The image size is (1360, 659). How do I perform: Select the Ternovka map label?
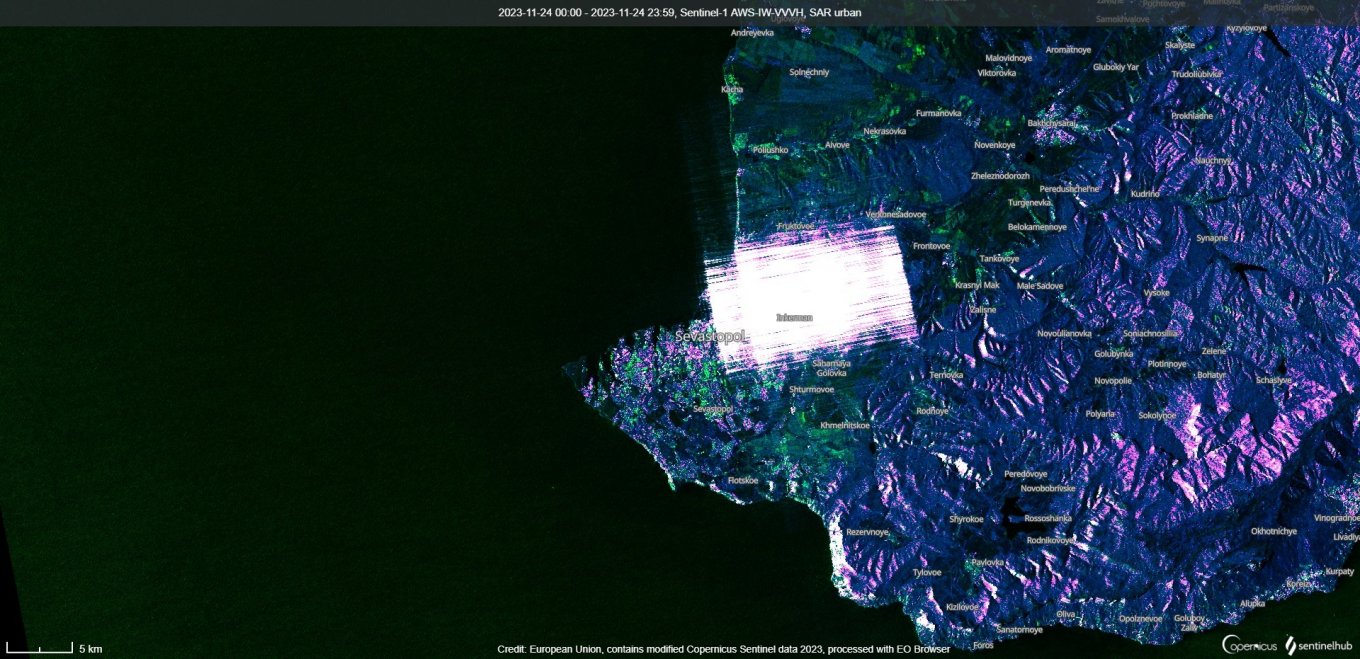pos(946,375)
